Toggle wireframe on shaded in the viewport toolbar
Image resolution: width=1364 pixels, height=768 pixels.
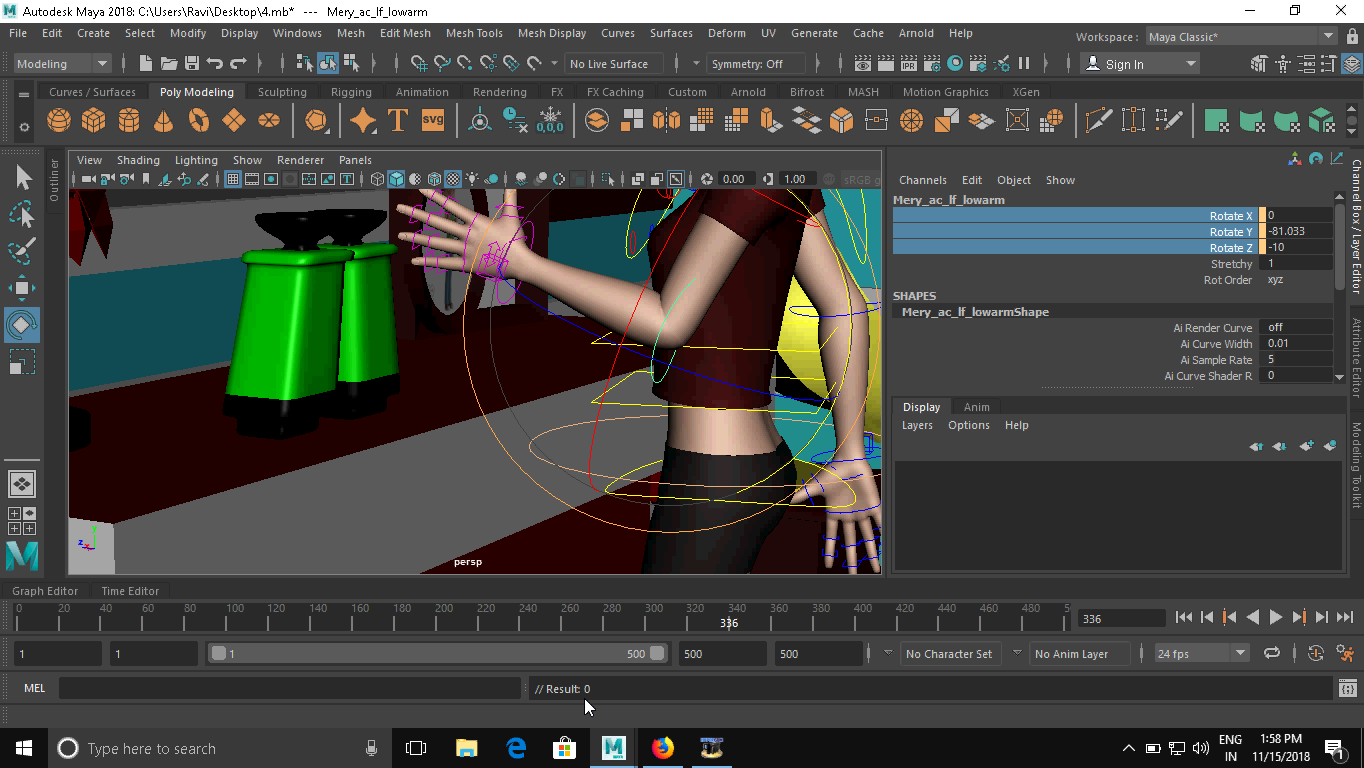[x=413, y=179]
